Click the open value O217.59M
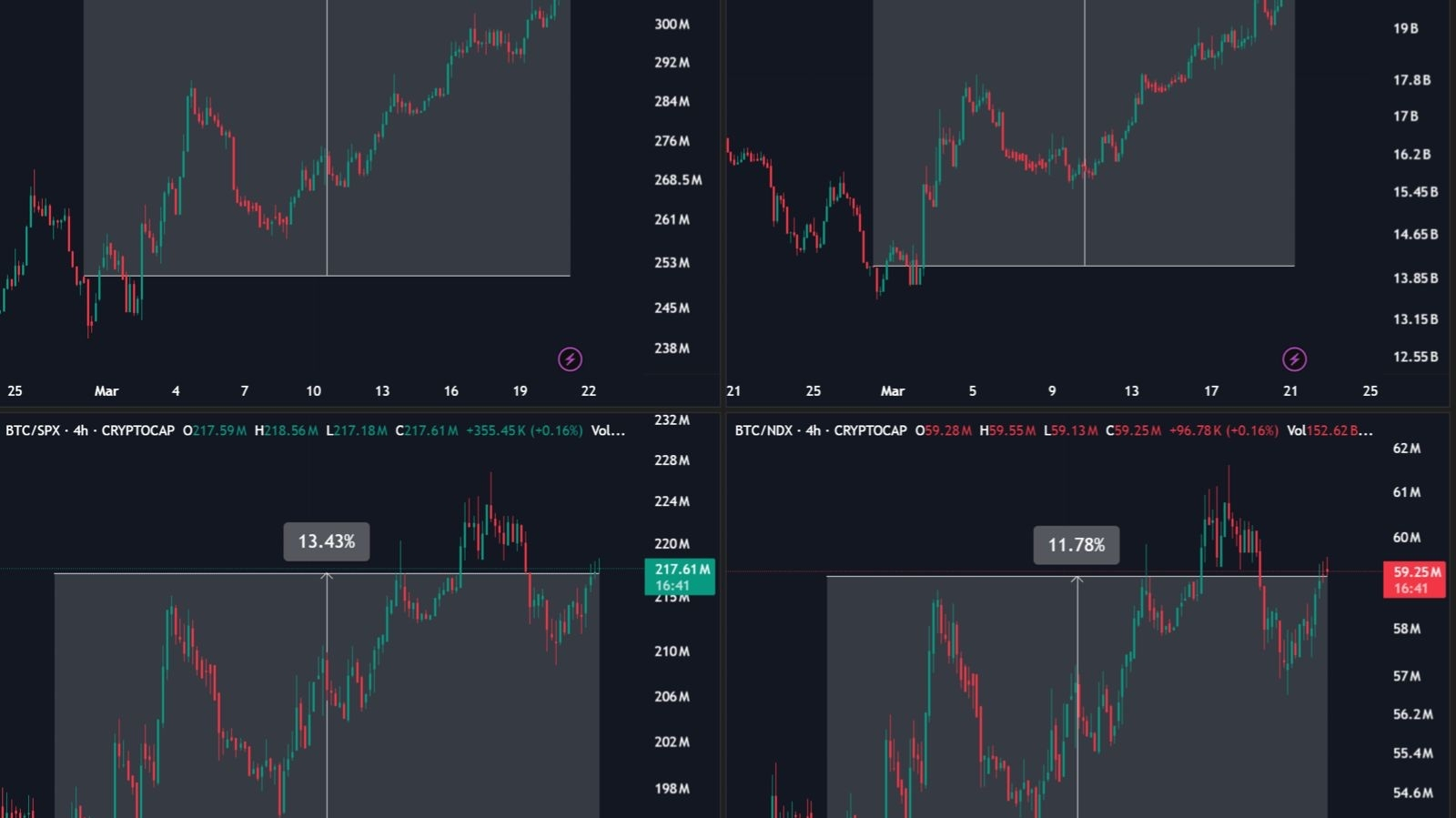 (x=215, y=430)
